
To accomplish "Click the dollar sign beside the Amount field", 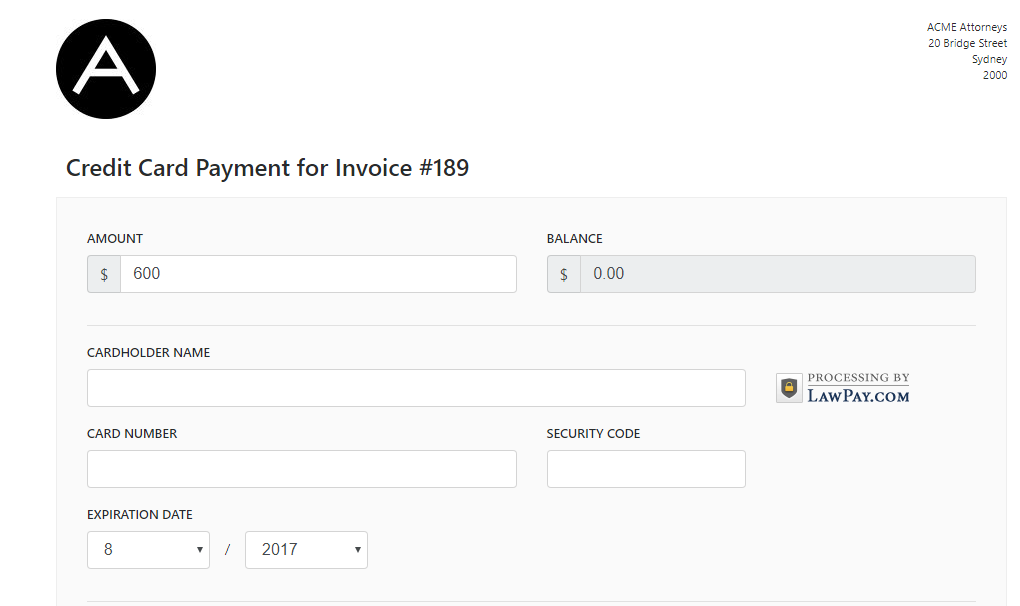I will [x=104, y=273].
